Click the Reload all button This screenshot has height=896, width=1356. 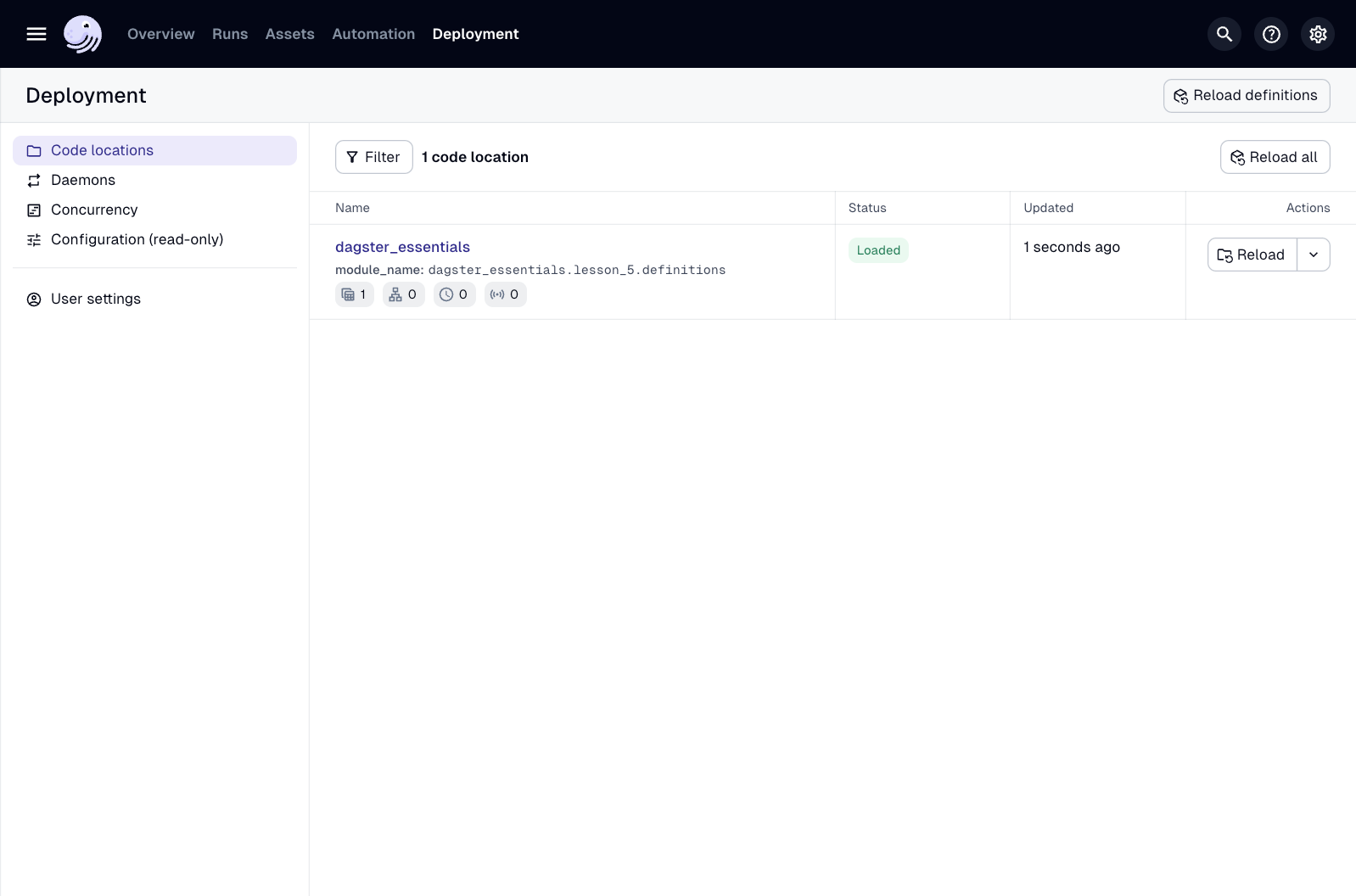1275,157
